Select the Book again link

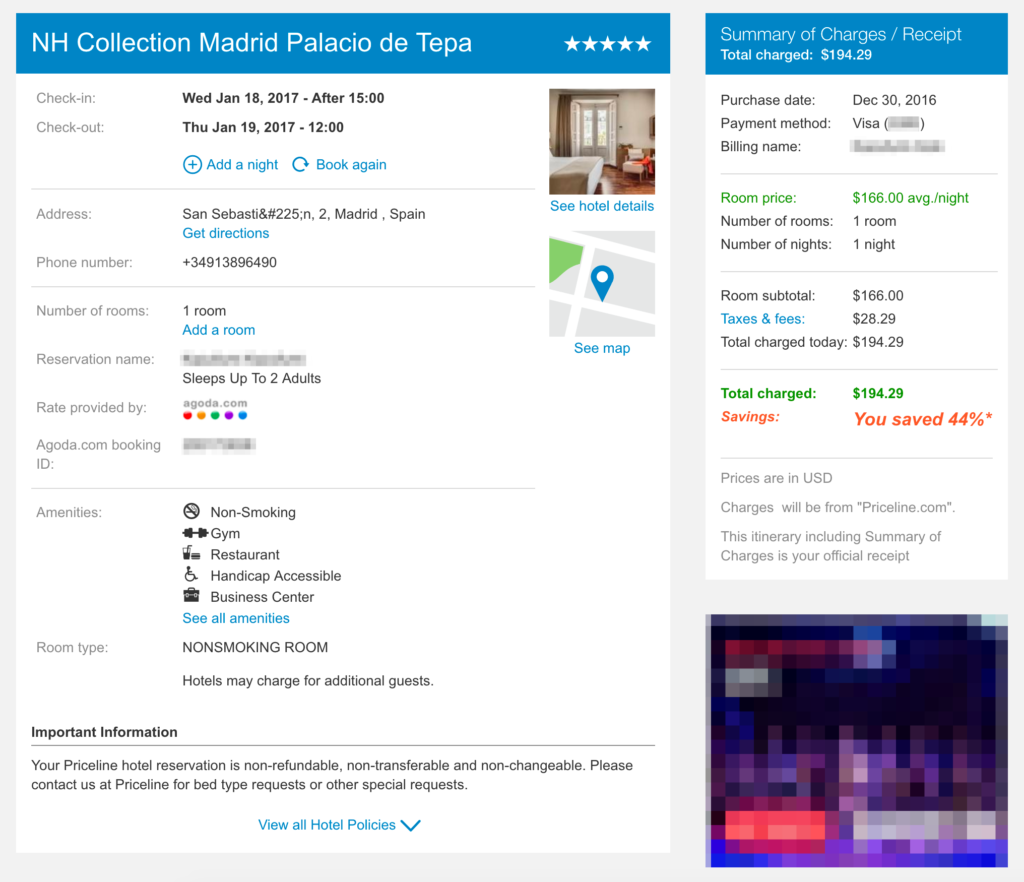point(351,165)
